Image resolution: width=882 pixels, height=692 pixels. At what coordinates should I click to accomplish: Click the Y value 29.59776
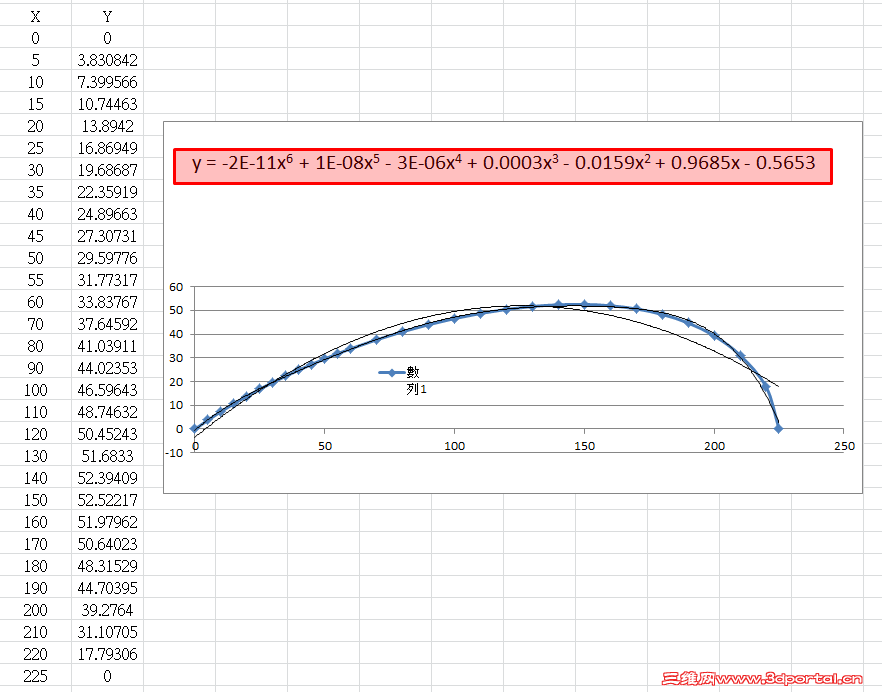pyautogui.click(x=107, y=258)
